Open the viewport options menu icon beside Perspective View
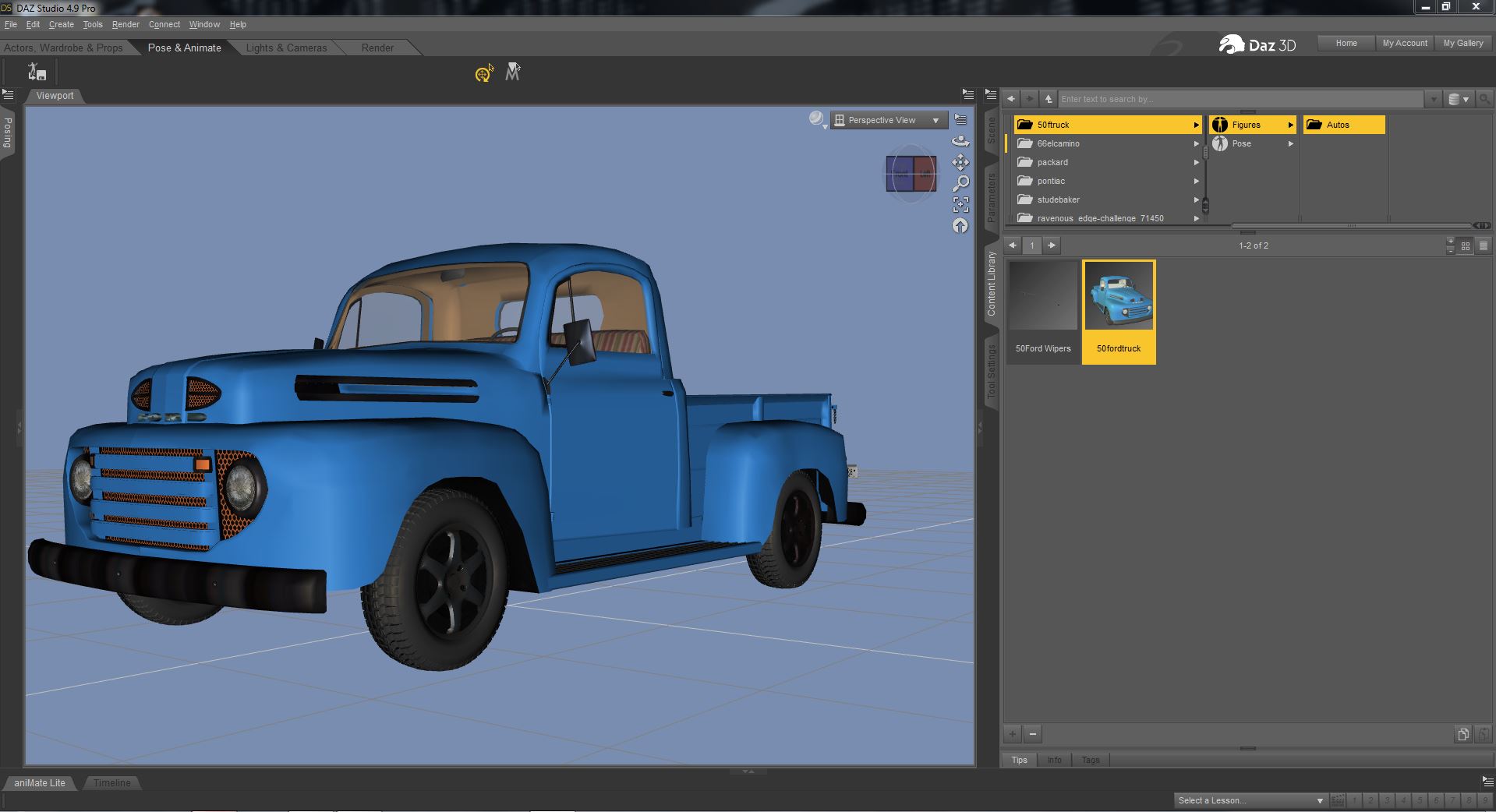Viewport: 1496px width, 812px height. pos(960,120)
